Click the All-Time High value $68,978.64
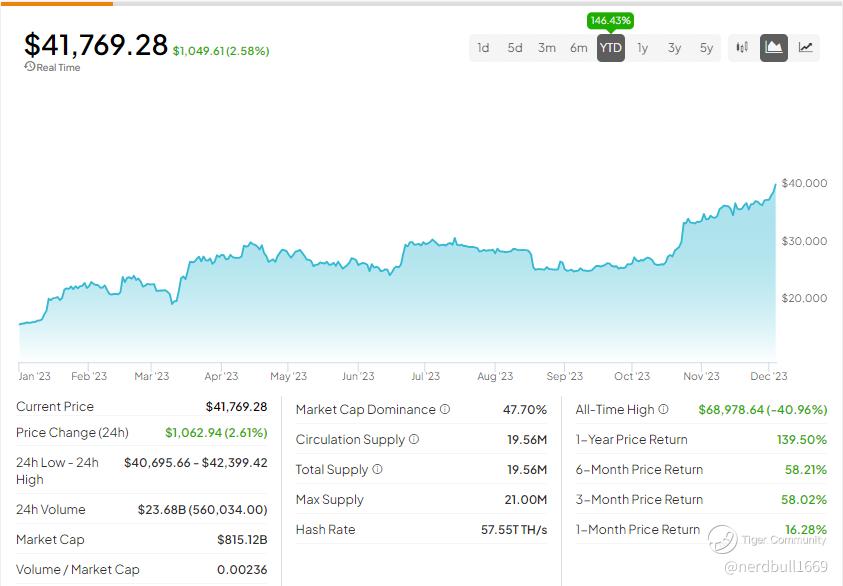This screenshot has height=586, width=843. [x=762, y=410]
